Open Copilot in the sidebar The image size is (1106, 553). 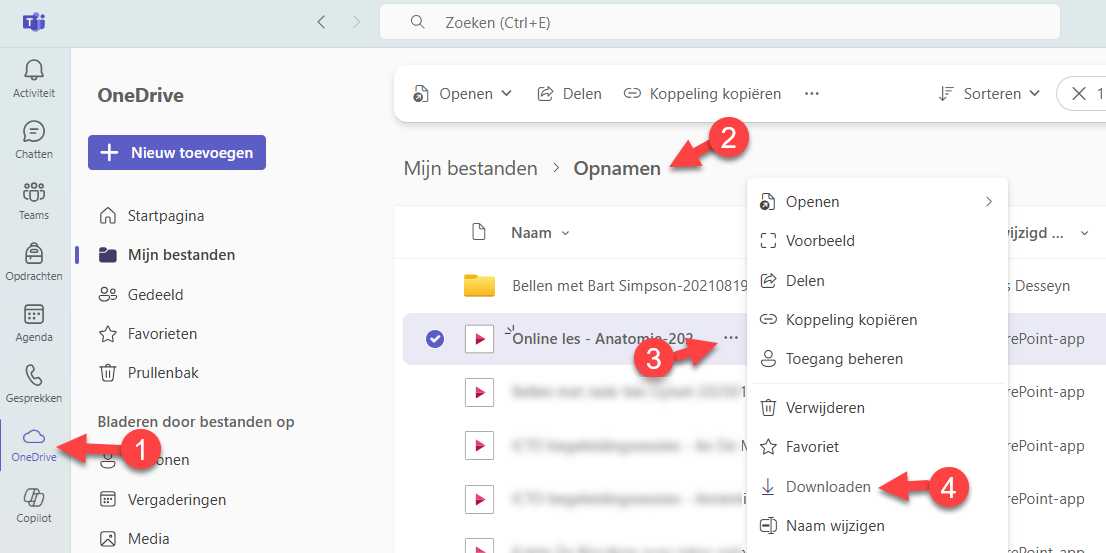click(x=34, y=506)
